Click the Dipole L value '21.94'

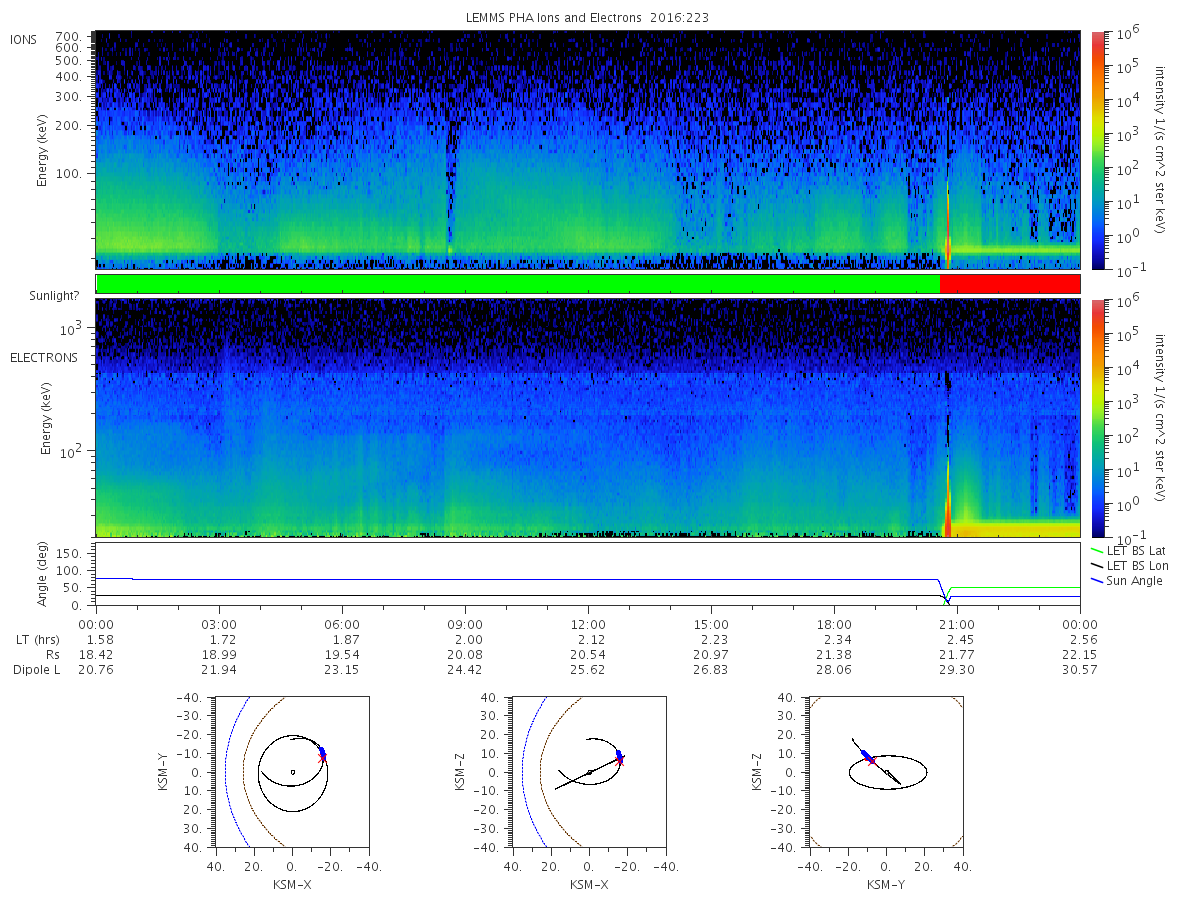[x=219, y=669]
